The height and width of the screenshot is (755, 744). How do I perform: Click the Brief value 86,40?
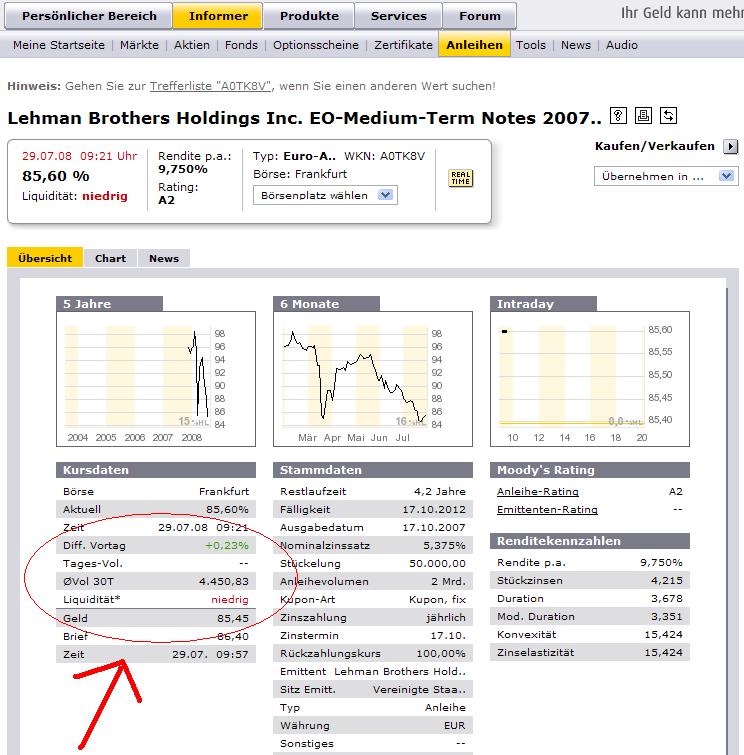click(233, 637)
